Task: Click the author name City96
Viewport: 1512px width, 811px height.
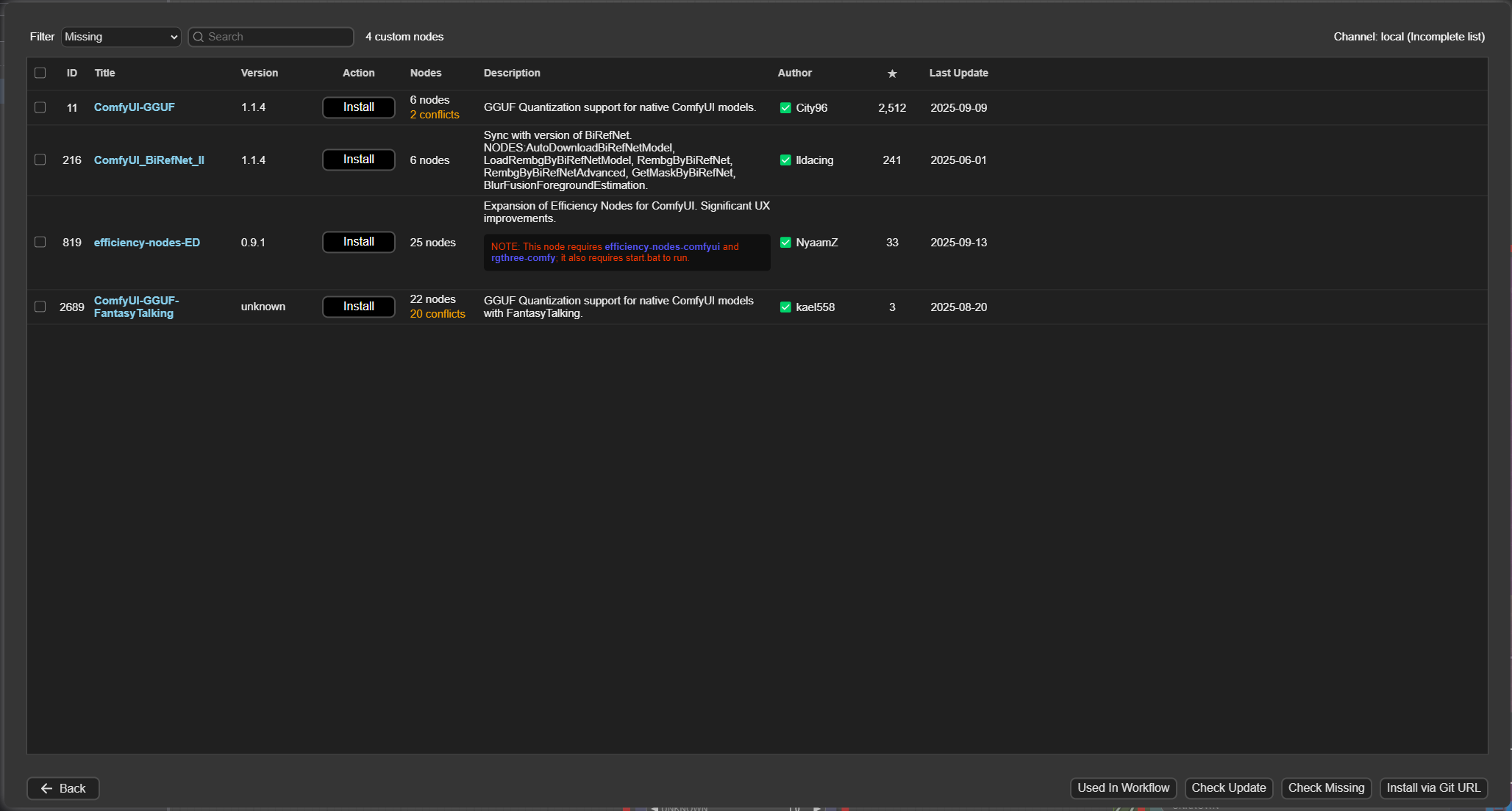Action: tap(812, 108)
